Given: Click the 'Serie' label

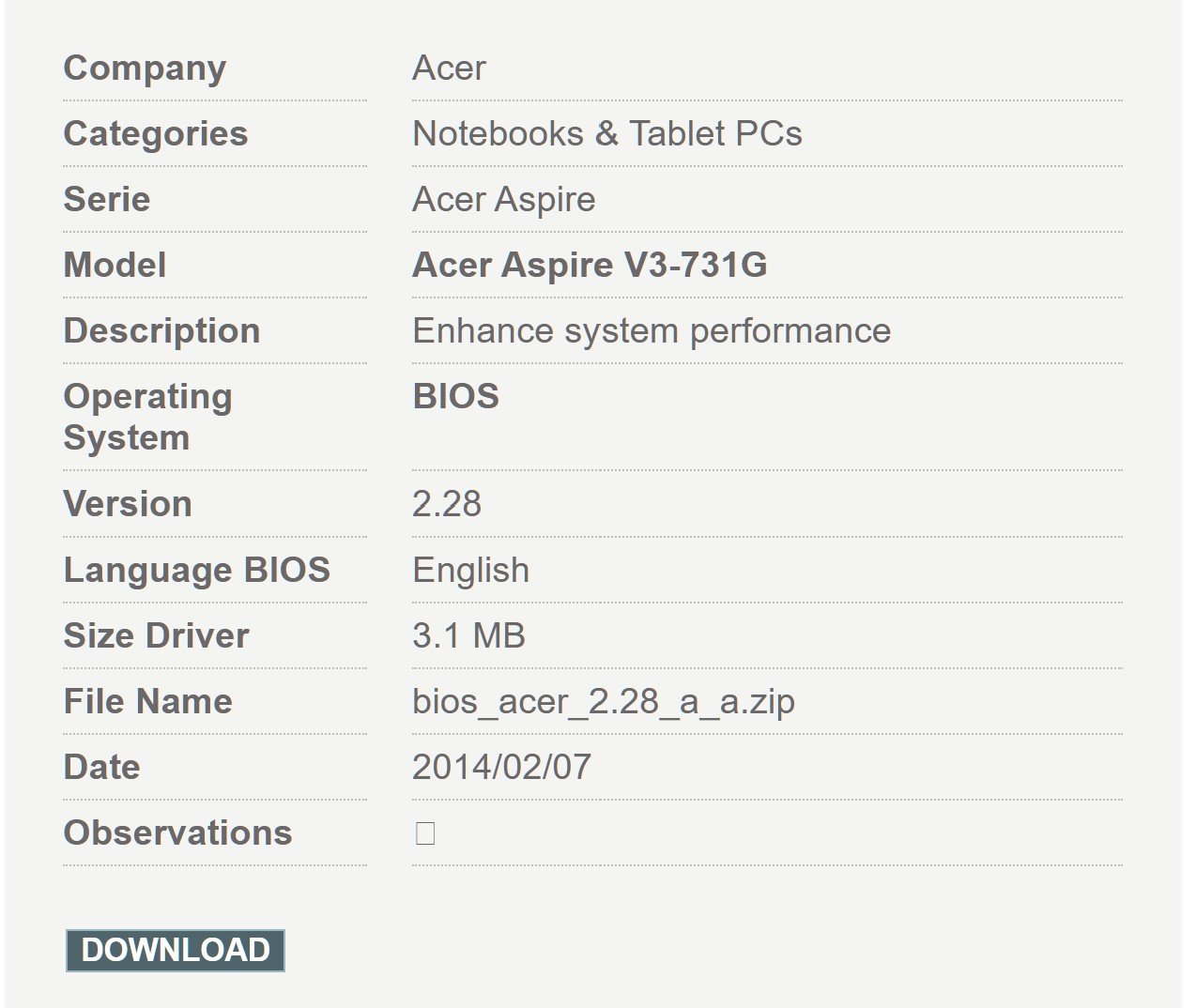Looking at the screenshot, I should point(107,200).
